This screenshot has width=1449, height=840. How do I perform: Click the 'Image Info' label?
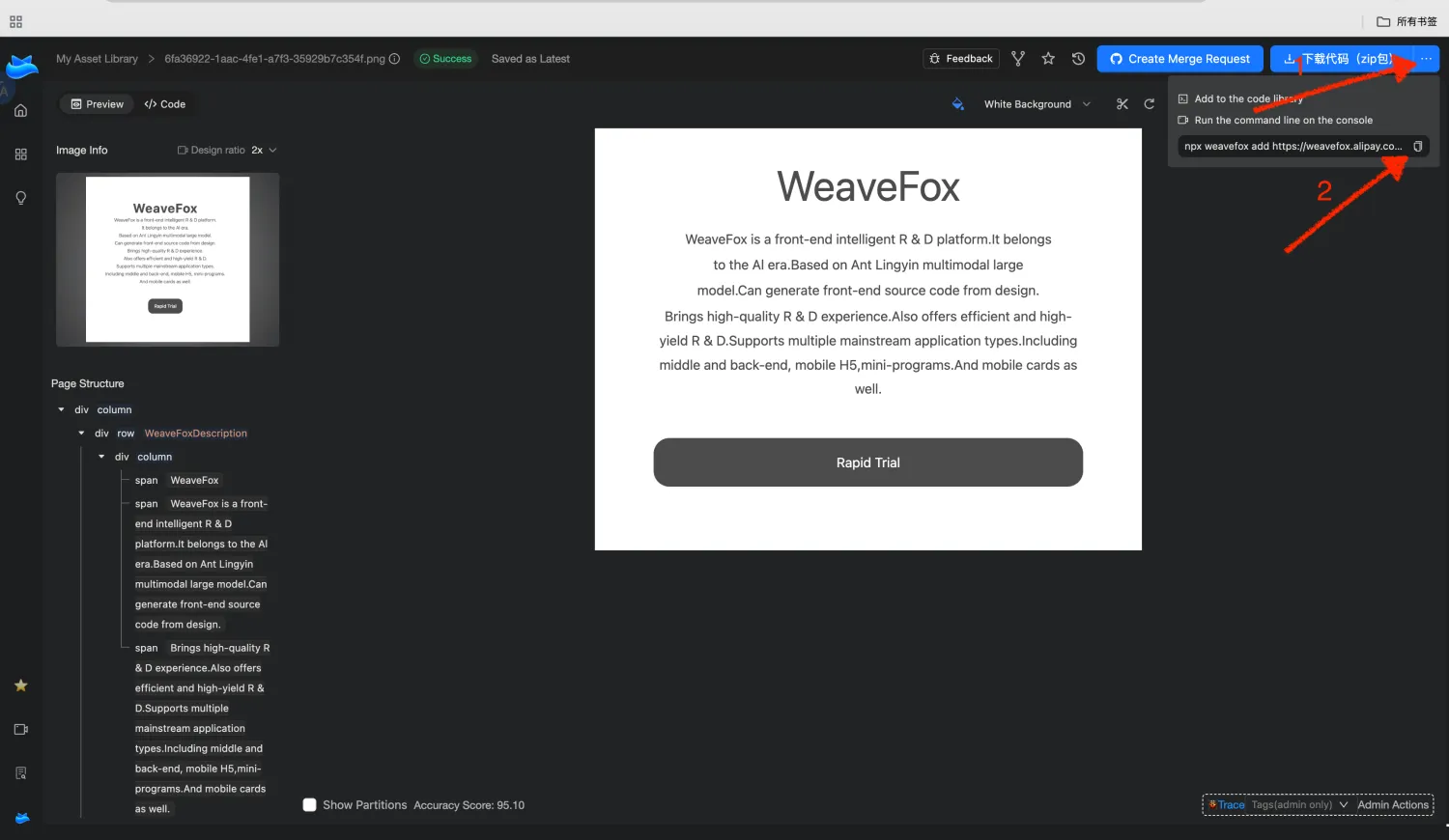tap(82, 151)
